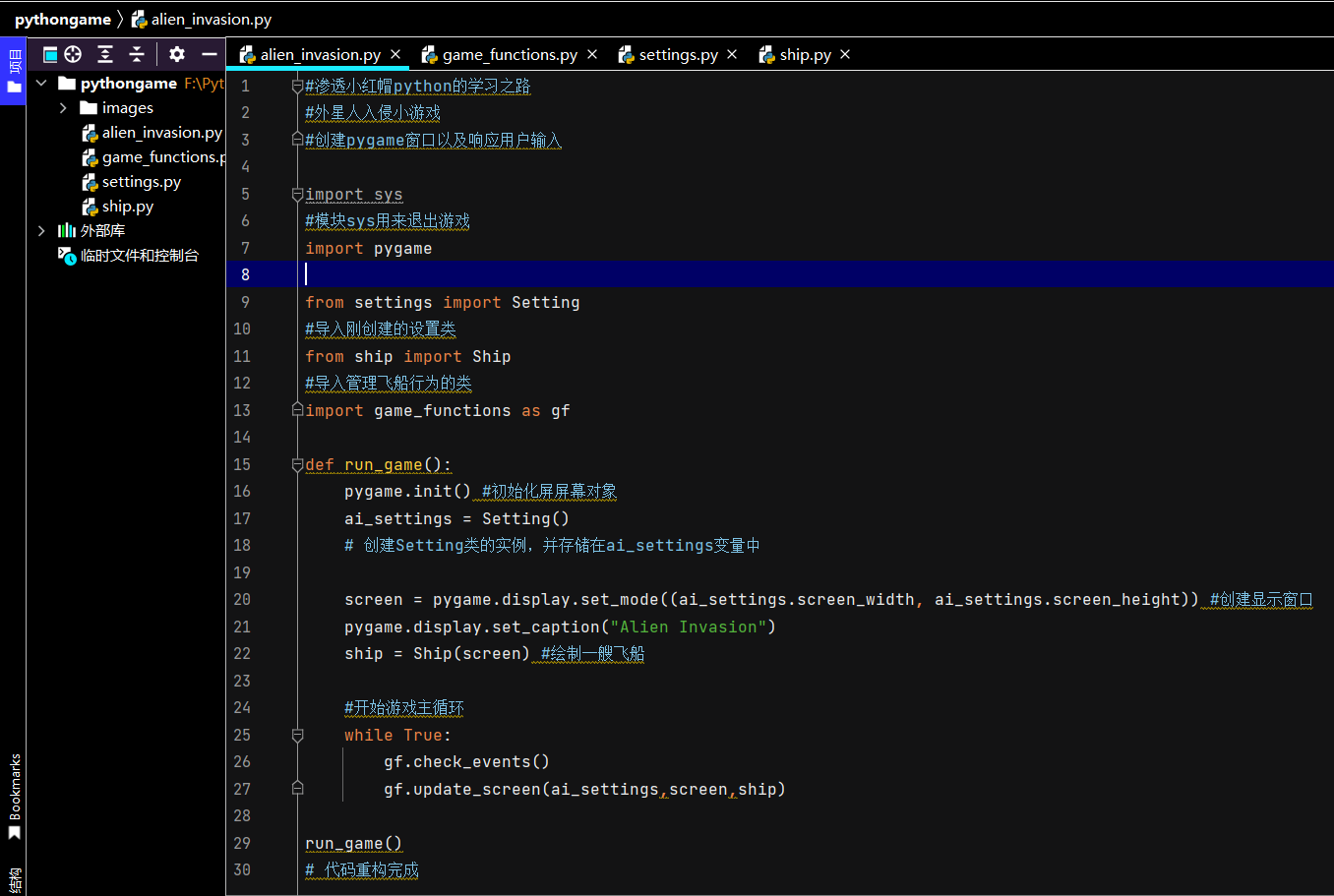Click 'ai_settings = Setting()' line
The height and width of the screenshot is (896, 1334).
[x=457, y=518]
